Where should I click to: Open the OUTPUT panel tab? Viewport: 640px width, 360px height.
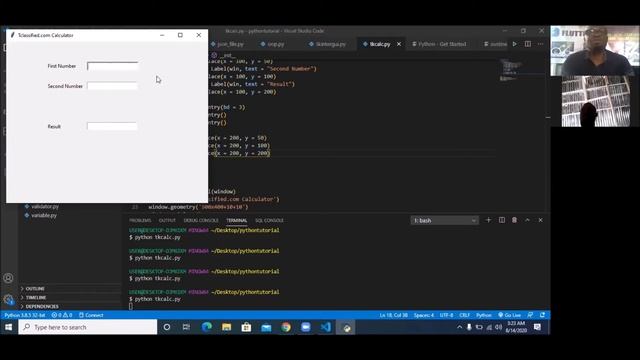[167, 220]
